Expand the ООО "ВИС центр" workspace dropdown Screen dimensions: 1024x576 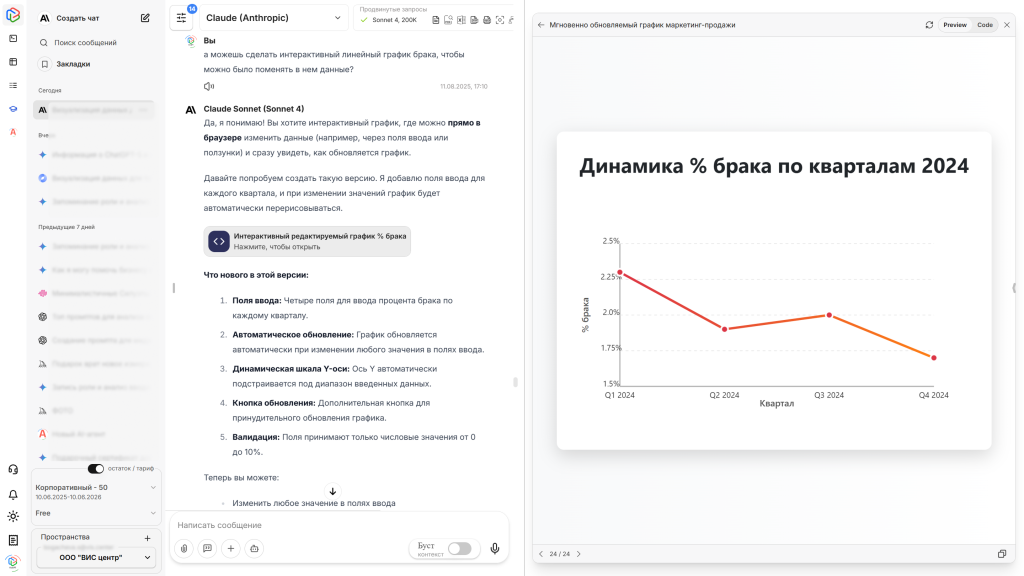pyautogui.click(x=96, y=556)
